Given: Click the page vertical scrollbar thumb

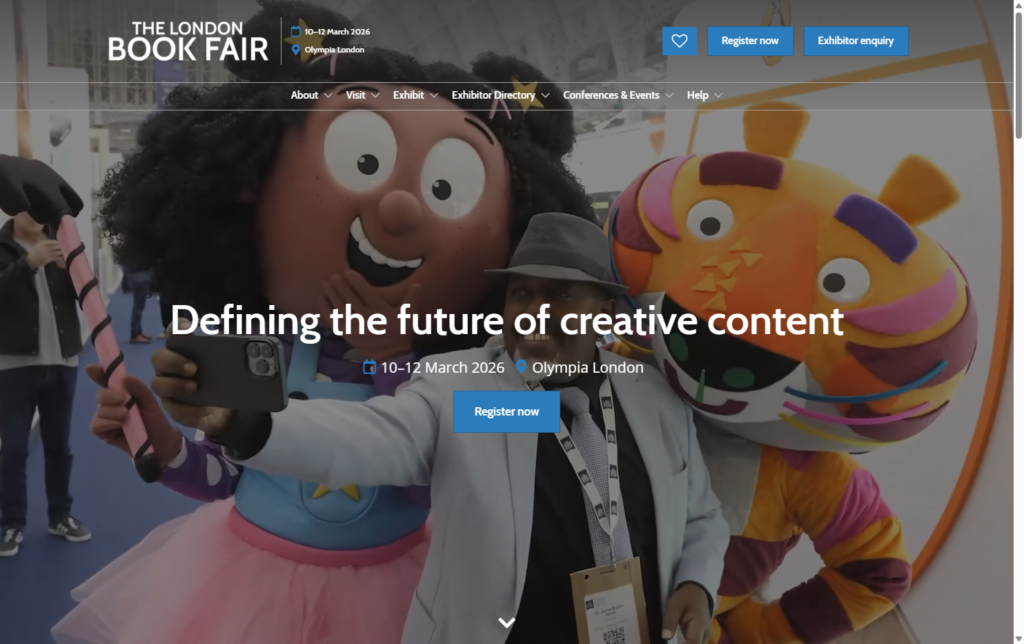Looking at the screenshot, I should pyautogui.click(x=1018, y=74).
